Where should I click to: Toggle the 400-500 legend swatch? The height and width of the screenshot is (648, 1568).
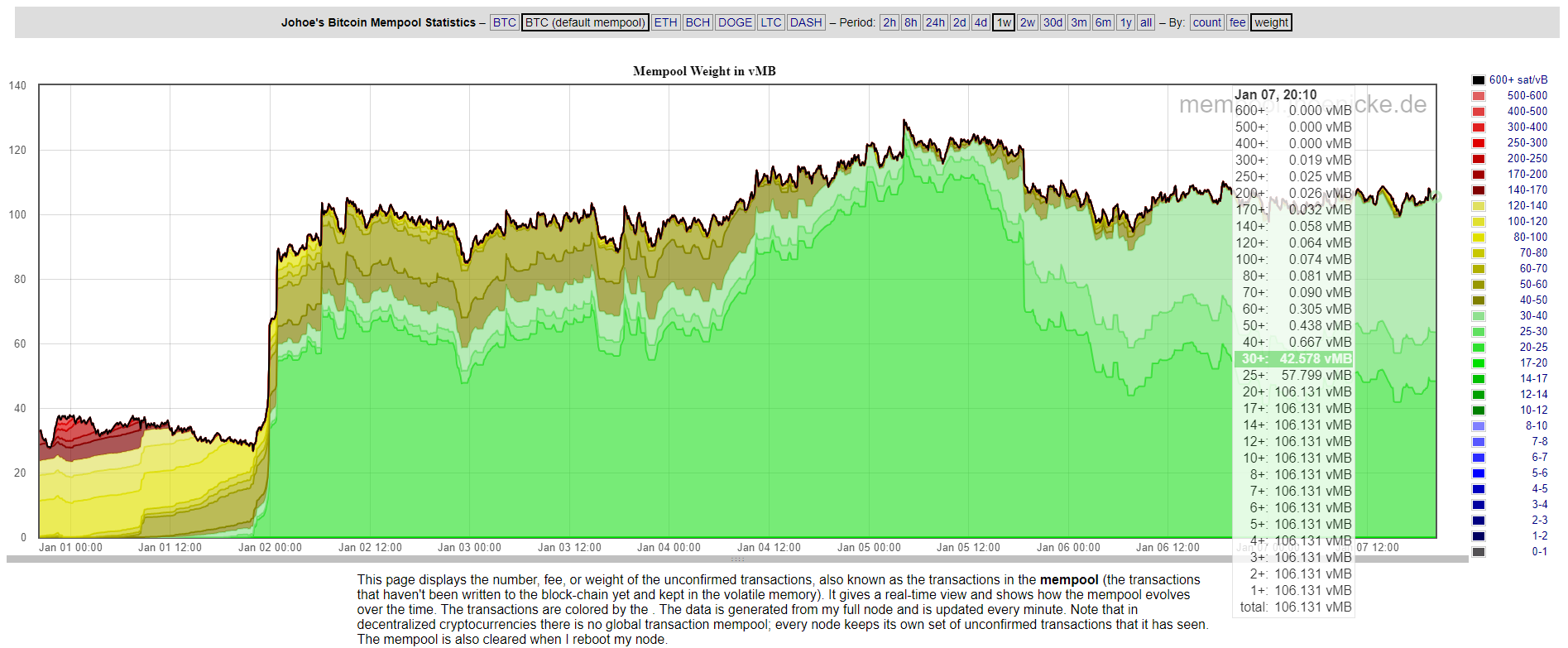pyautogui.click(x=1478, y=112)
